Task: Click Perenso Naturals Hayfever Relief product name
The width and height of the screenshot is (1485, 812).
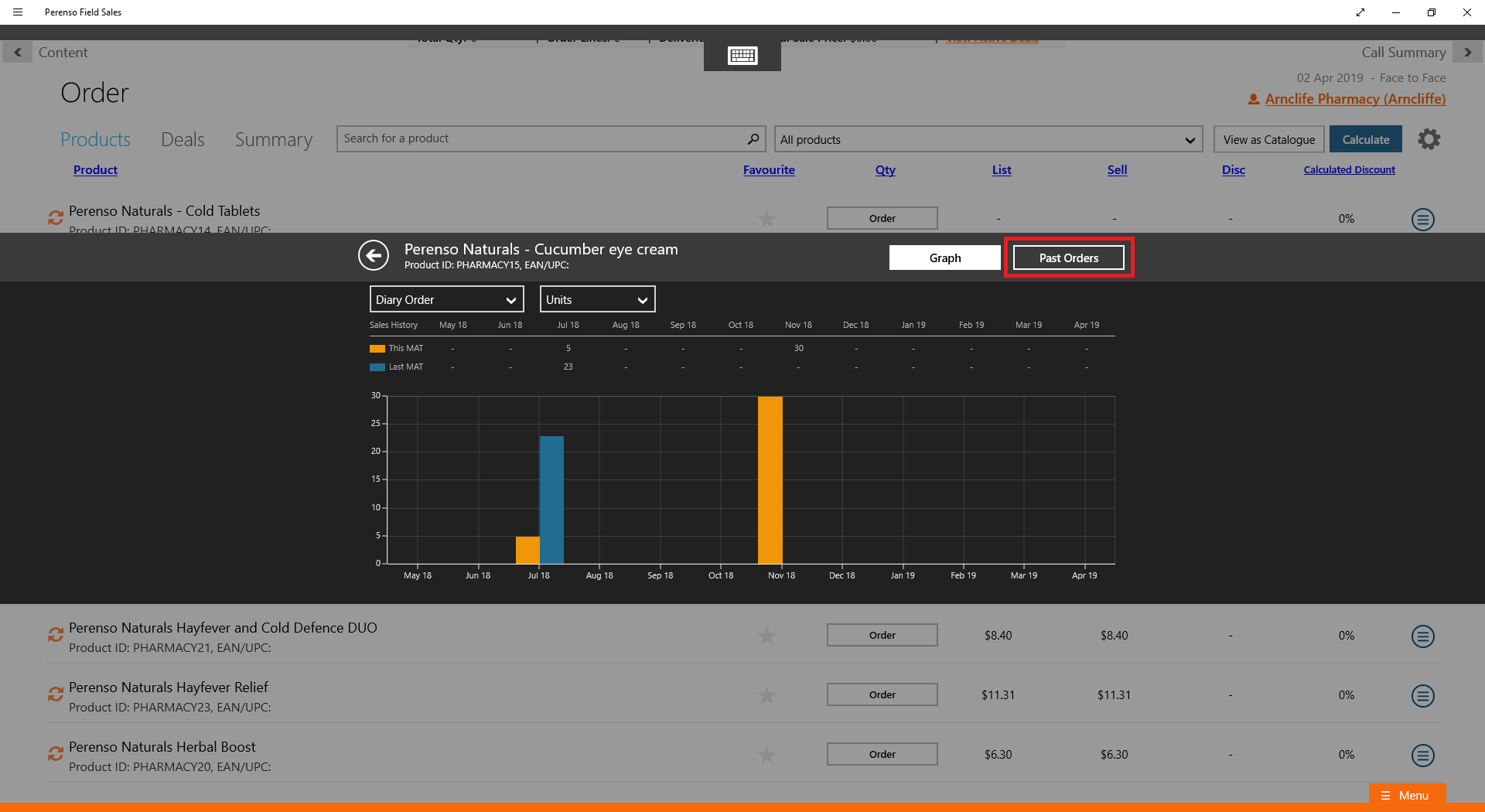Action: coord(169,687)
